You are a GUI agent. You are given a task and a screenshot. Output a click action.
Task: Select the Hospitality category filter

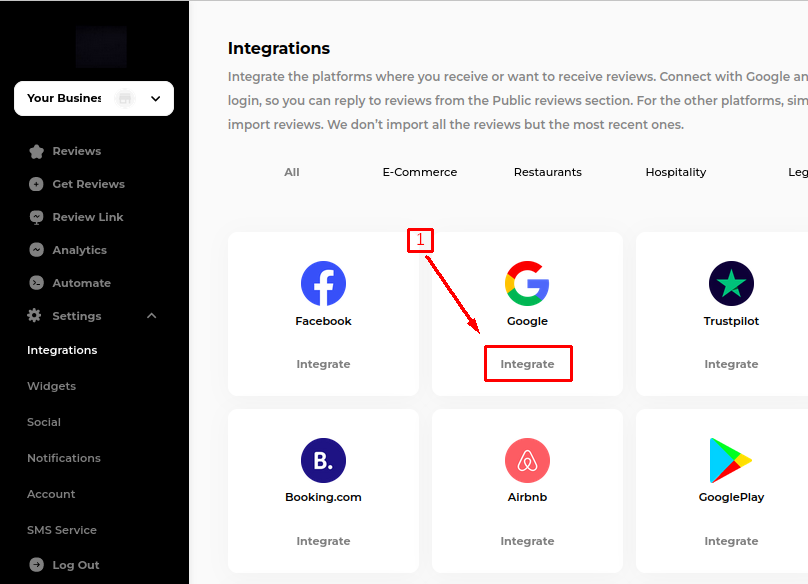click(675, 172)
